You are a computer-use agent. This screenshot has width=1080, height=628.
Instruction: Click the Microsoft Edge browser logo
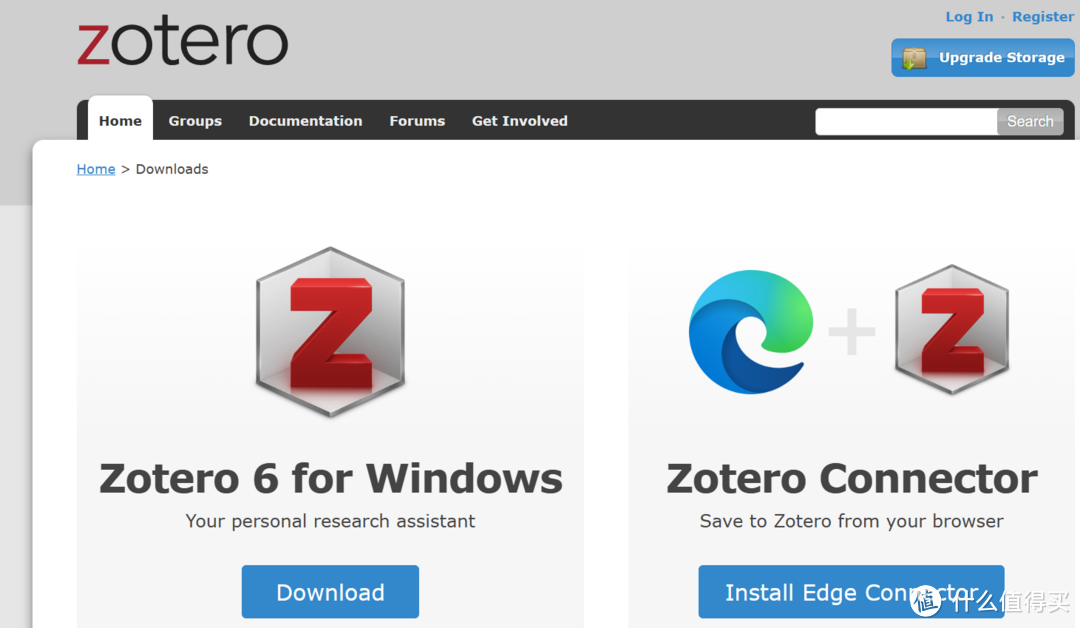[751, 332]
